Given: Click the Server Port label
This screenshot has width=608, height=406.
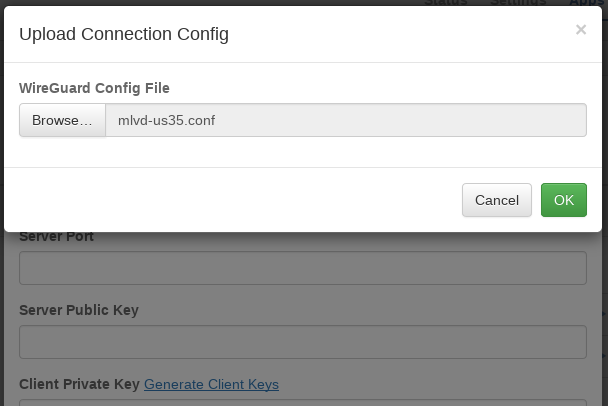Looking at the screenshot, I should click(57, 238).
